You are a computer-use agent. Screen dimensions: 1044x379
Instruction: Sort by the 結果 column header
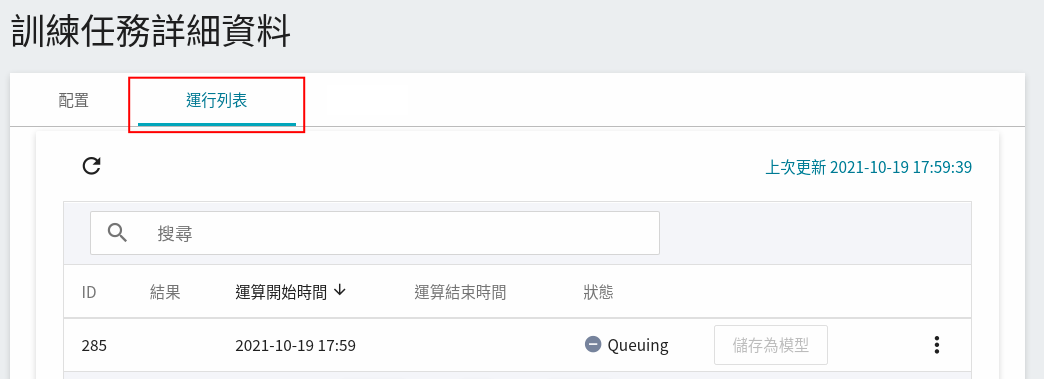pyautogui.click(x=165, y=292)
